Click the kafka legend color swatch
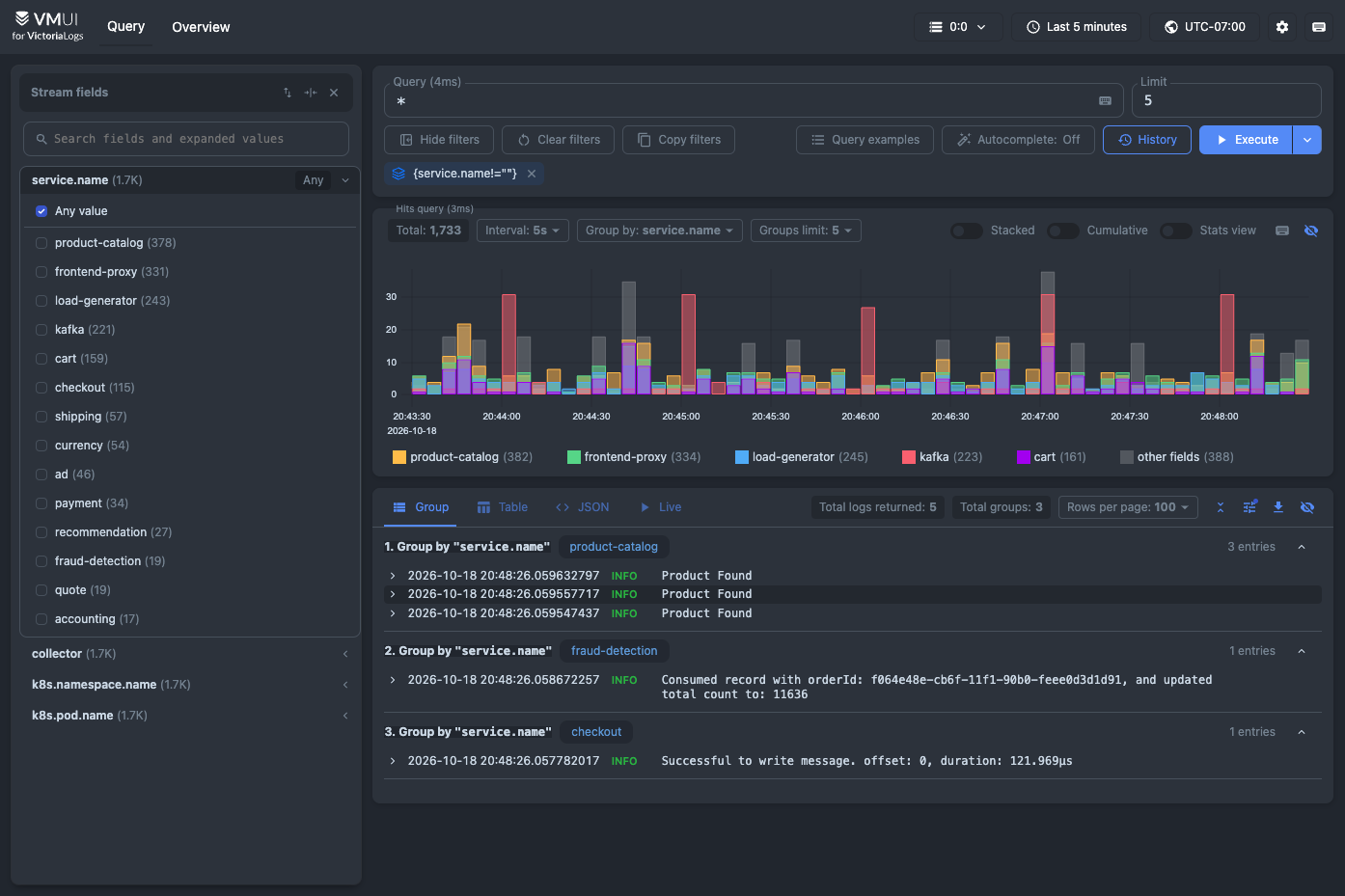 tap(909, 457)
